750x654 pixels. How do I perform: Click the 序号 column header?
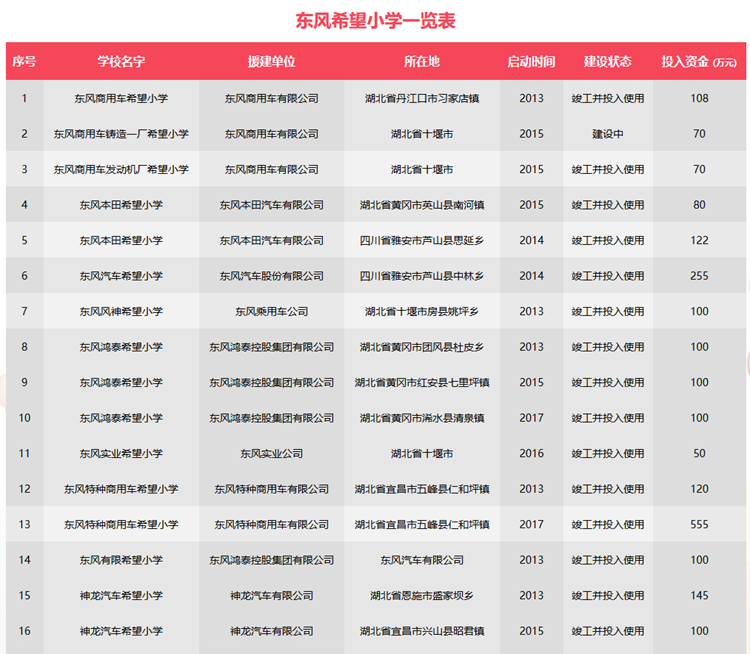point(24,61)
